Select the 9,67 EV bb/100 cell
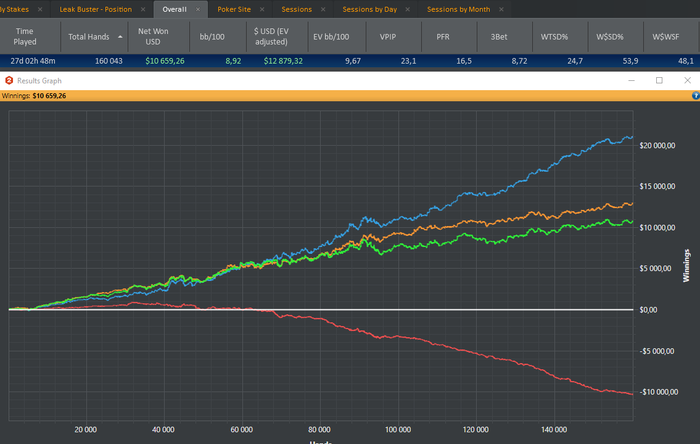 (x=353, y=61)
